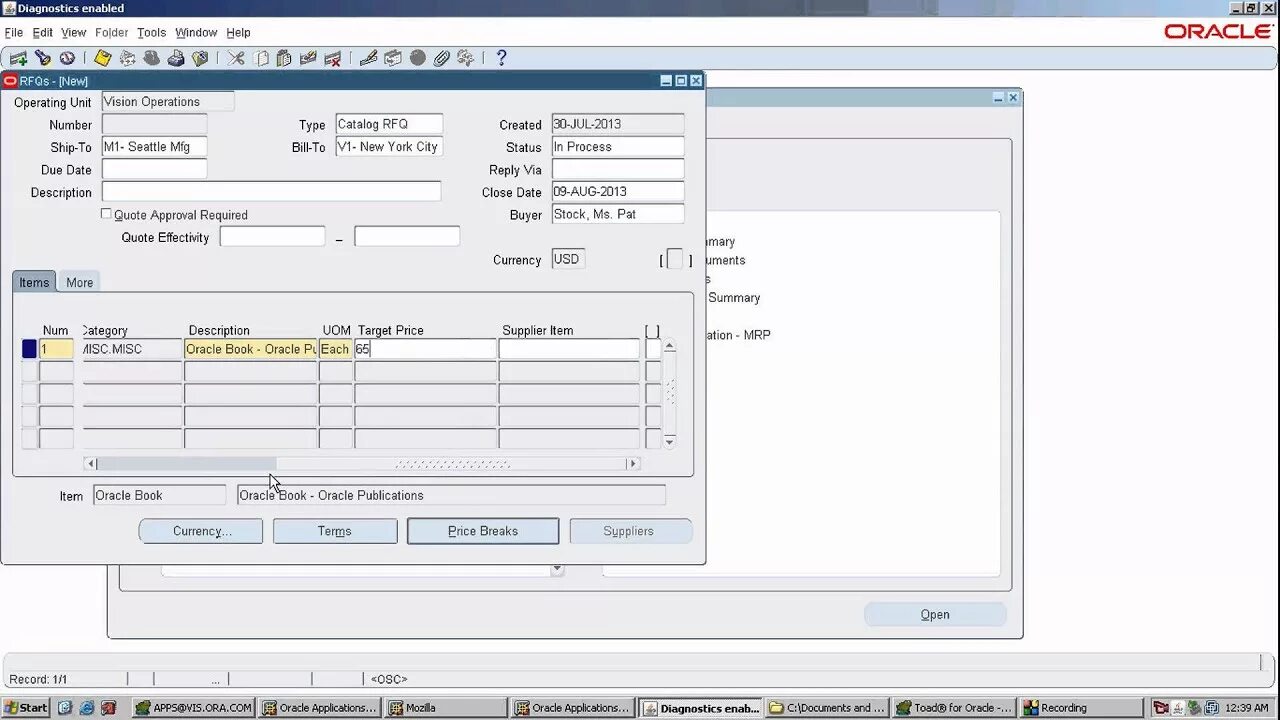Click the Quote Effectivity end date field
Screen dimensions: 1280x720
pos(407,237)
